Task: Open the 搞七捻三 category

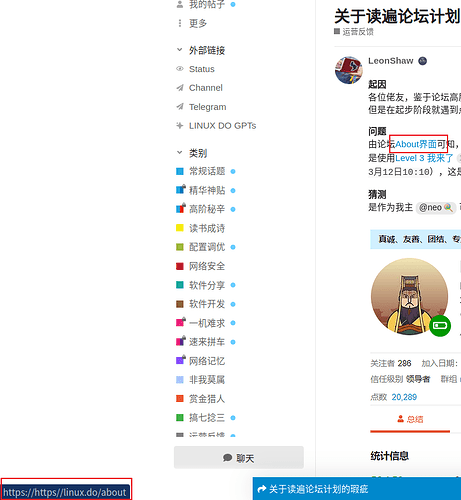Action: (x=207, y=418)
